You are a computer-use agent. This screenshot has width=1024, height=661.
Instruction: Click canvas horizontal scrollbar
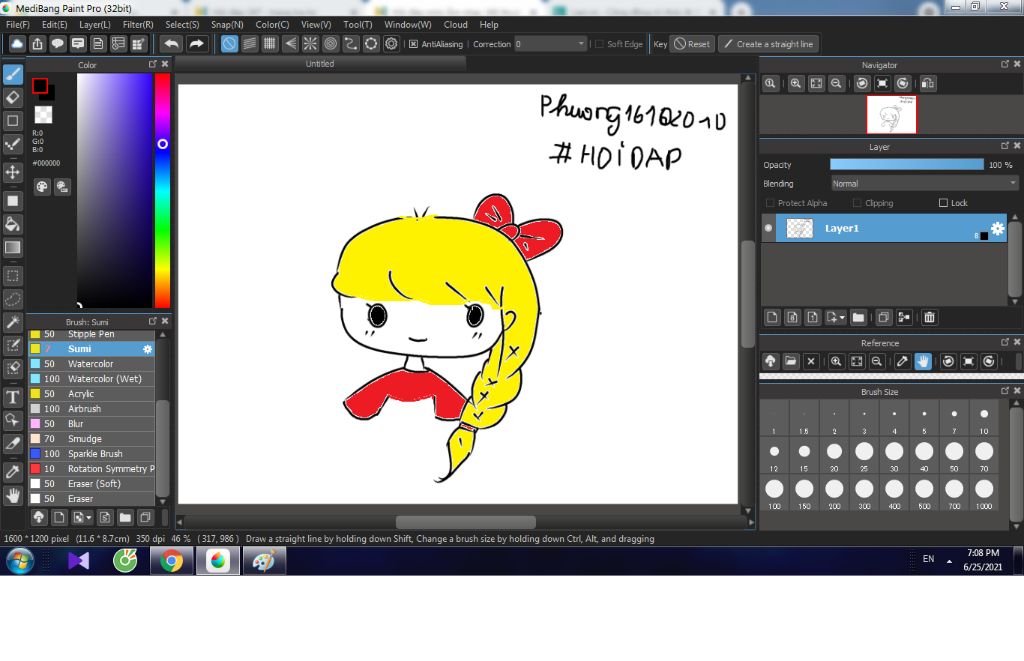pos(466,522)
